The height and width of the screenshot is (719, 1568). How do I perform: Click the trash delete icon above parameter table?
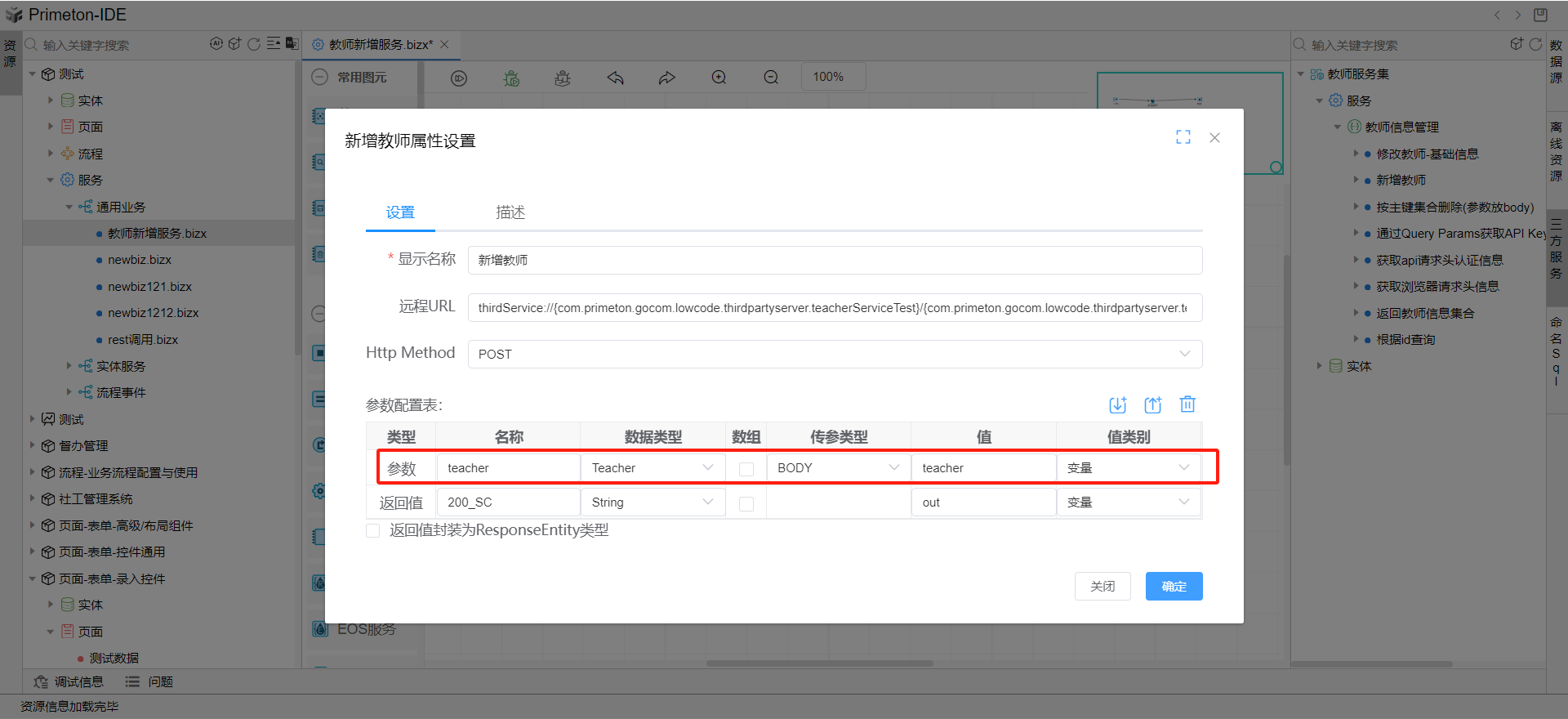tap(1187, 404)
